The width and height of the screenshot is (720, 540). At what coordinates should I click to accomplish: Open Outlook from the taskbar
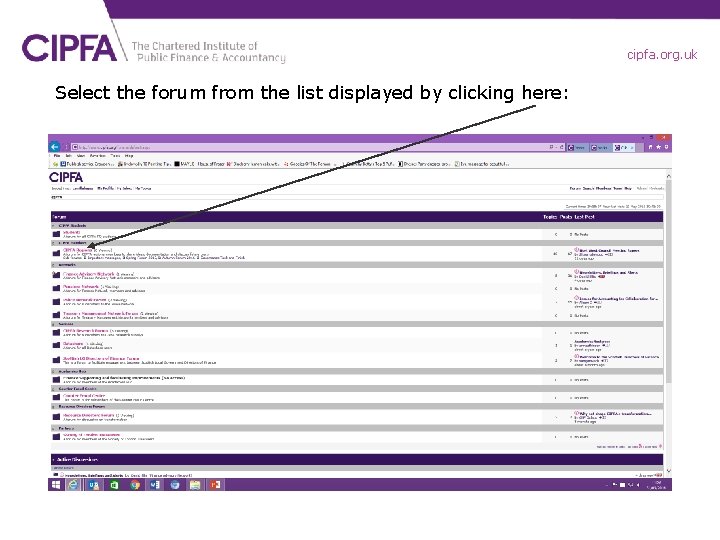click(94, 485)
